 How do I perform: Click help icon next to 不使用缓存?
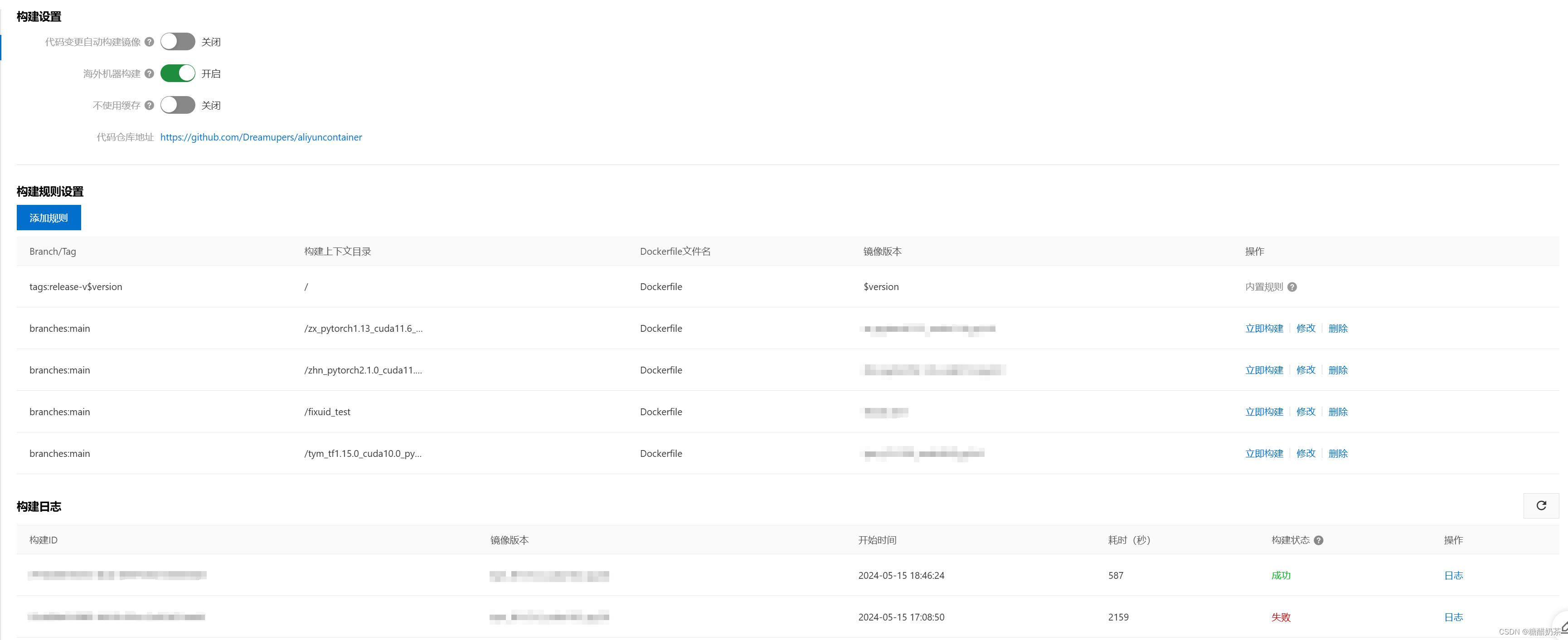click(x=149, y=105)
